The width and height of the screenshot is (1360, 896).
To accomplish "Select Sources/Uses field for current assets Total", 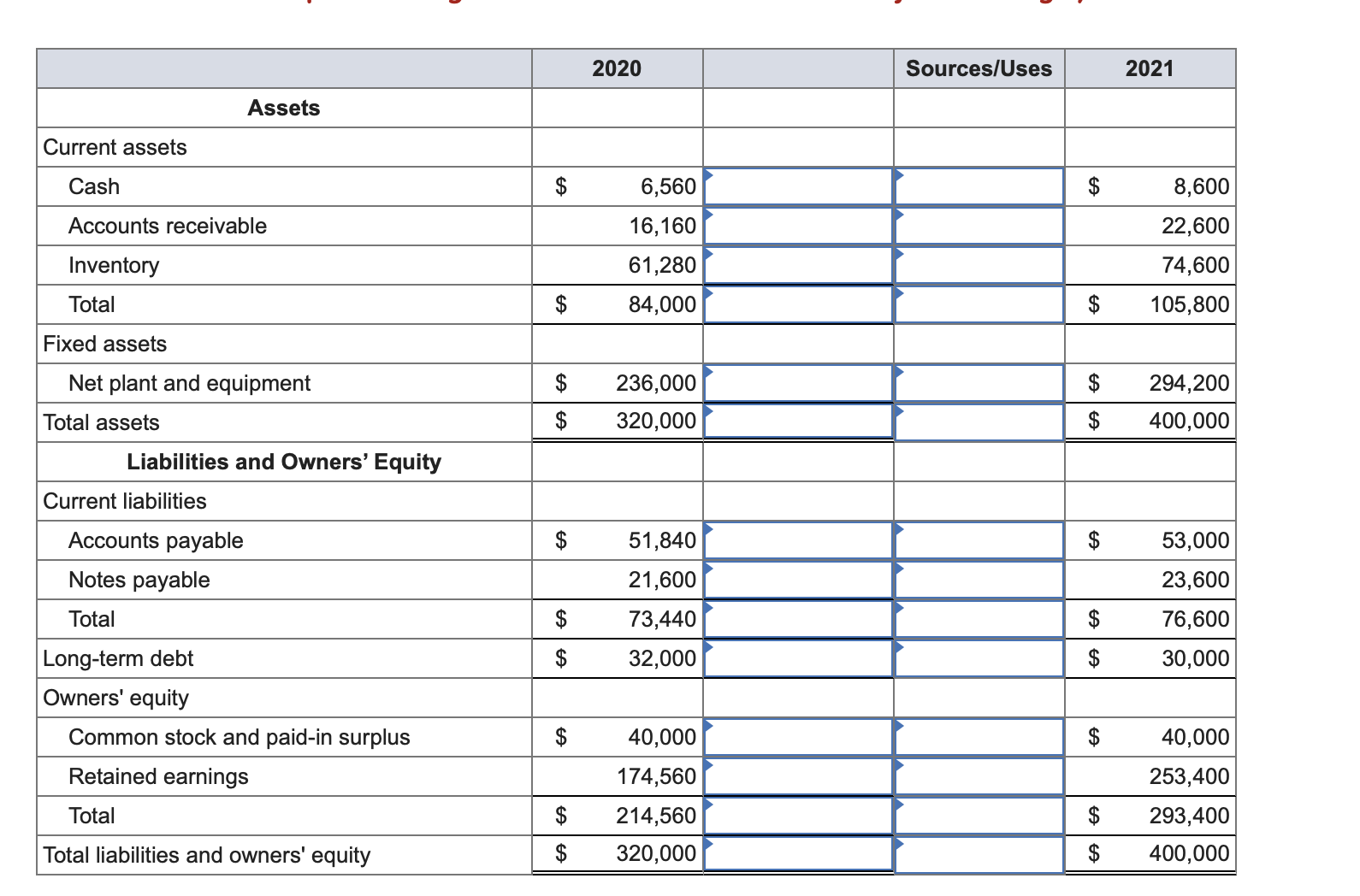I will coord(979,304).
